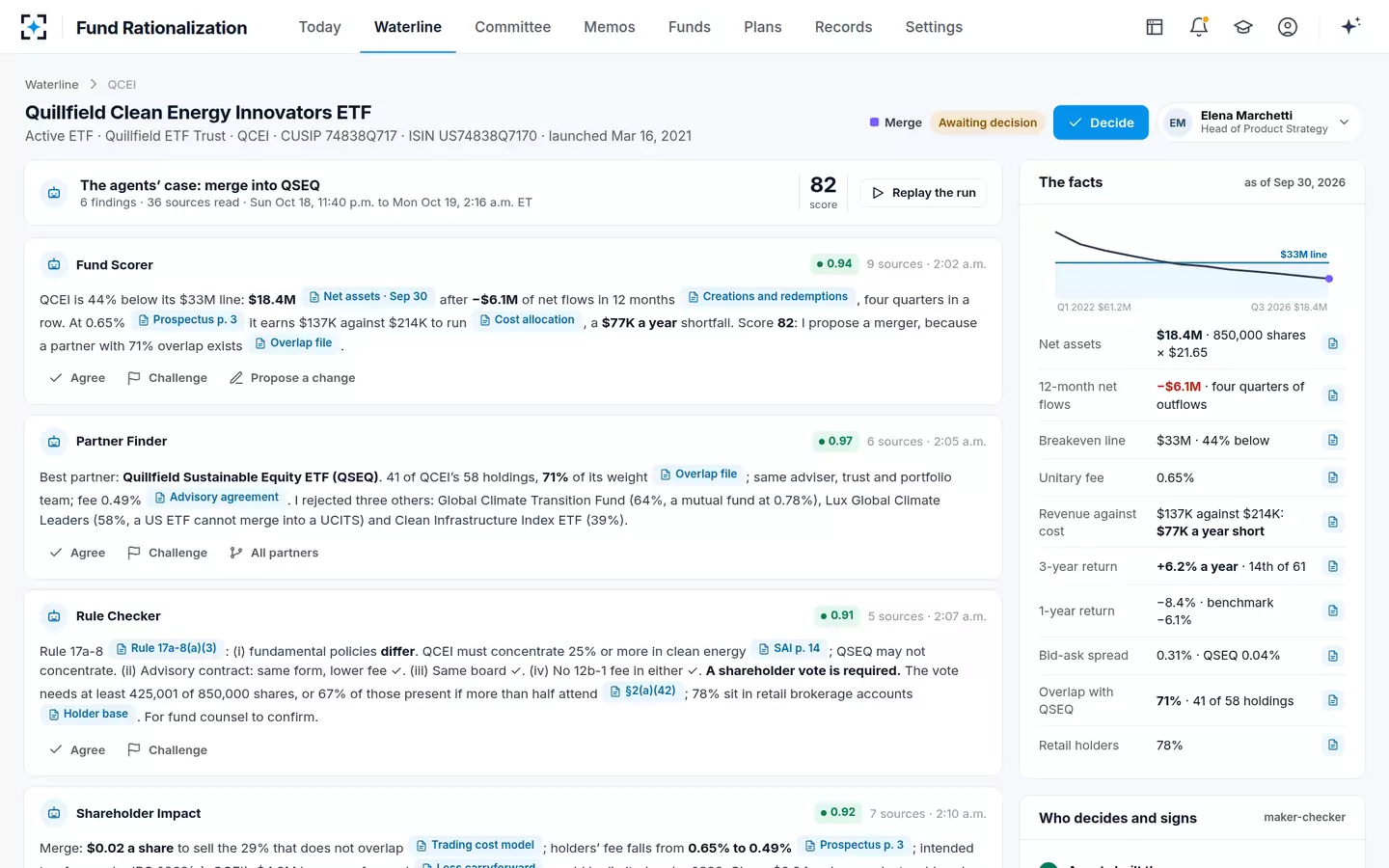Replay the run of the agents
This screenshot has height=868, width=1389.
[x=923, y=193]
